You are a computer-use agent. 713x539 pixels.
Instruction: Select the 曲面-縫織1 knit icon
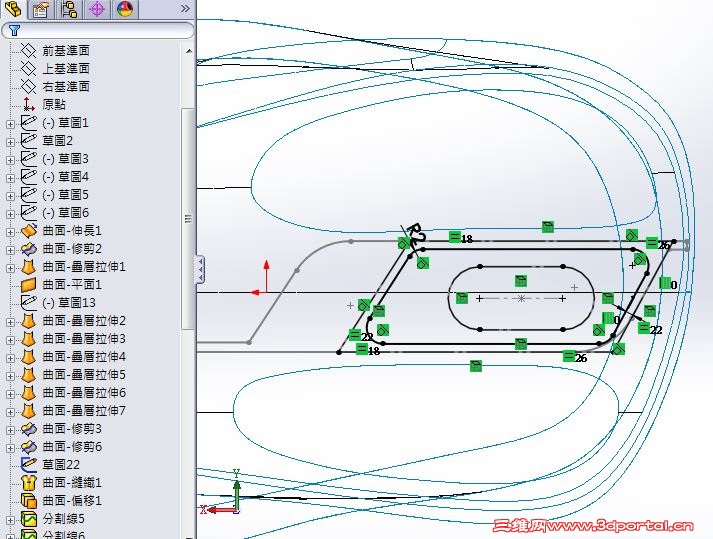point(29,483)
